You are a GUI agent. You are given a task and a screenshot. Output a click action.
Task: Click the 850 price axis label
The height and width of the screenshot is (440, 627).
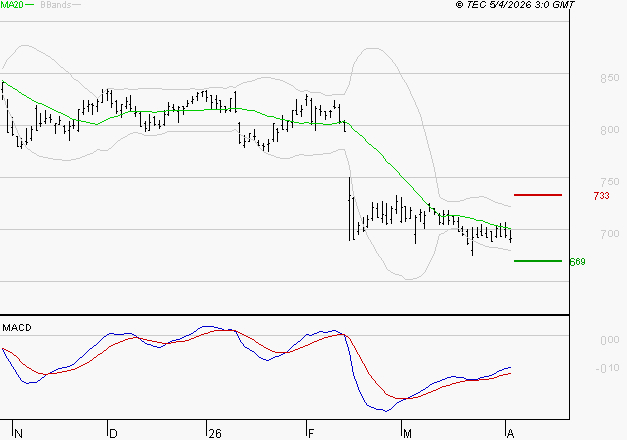pyautogui.click(x=609, y=78)
